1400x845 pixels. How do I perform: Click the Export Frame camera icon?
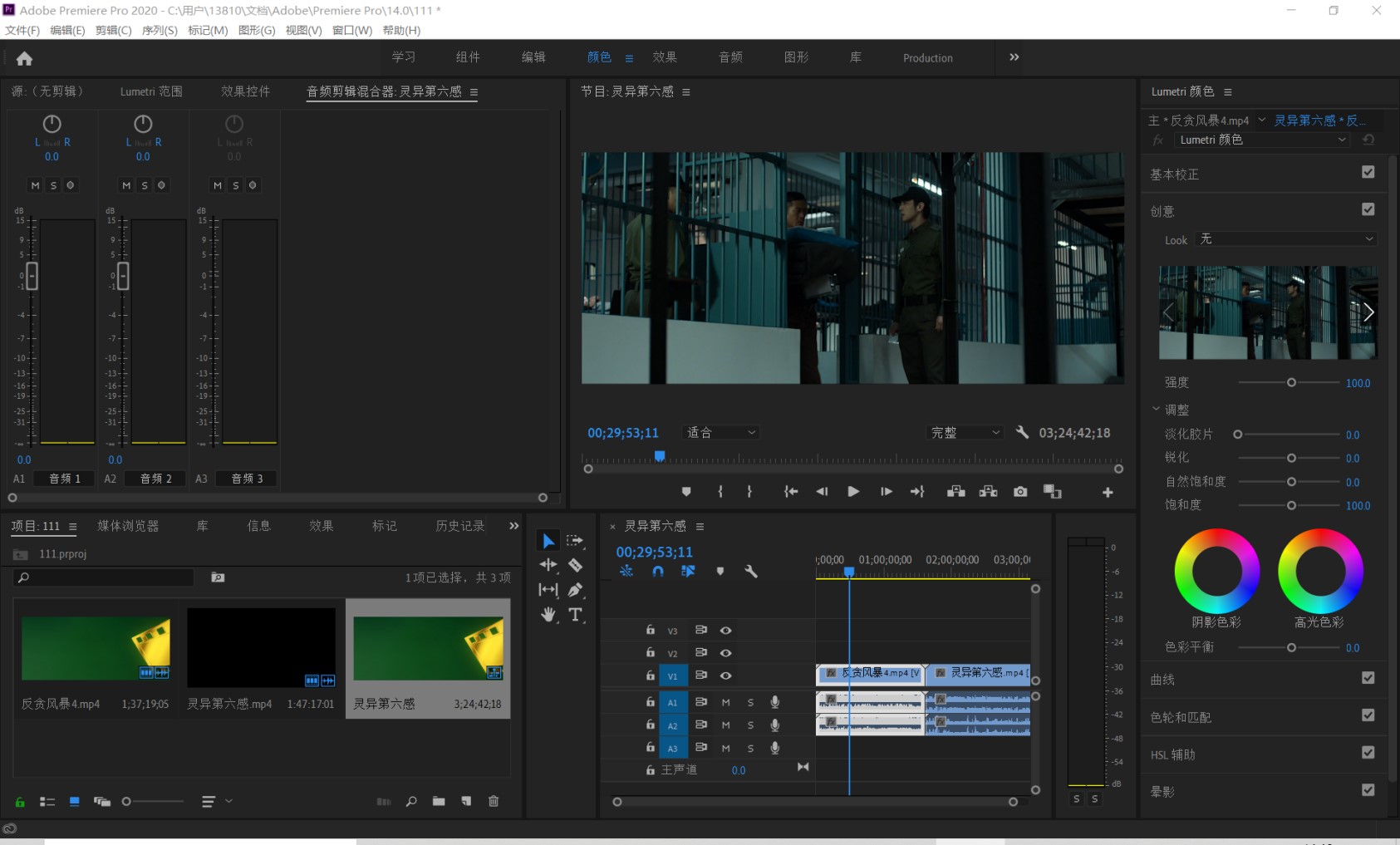click(1020, 492)
